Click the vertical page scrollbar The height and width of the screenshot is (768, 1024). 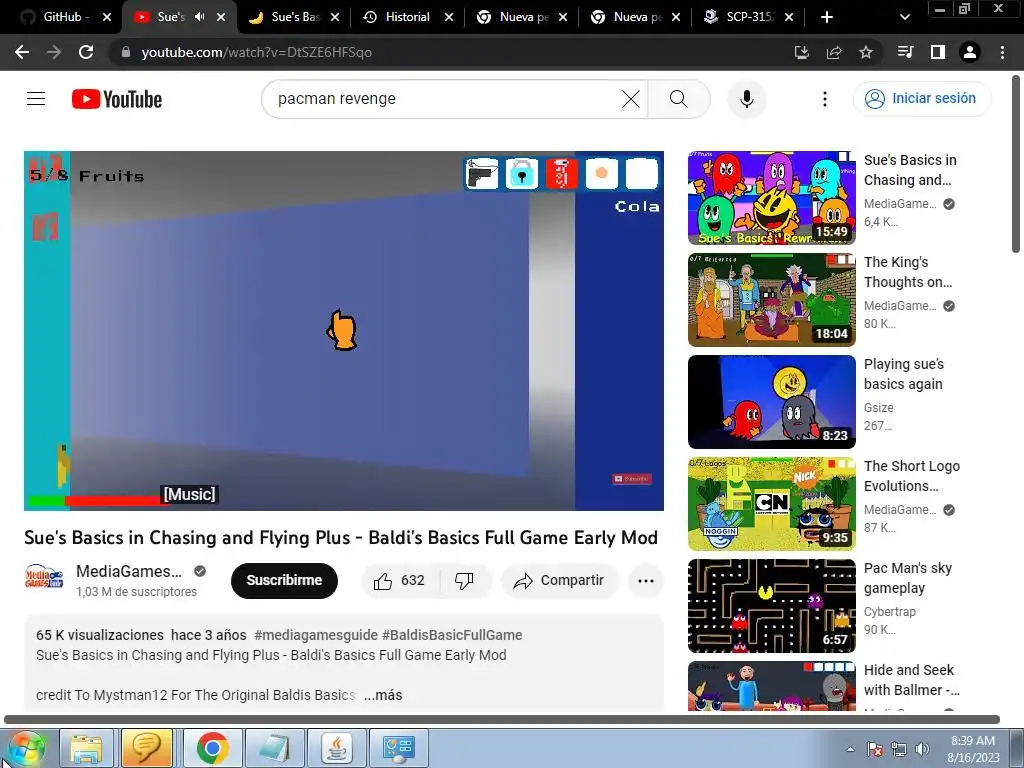(x=1016, y=163)
